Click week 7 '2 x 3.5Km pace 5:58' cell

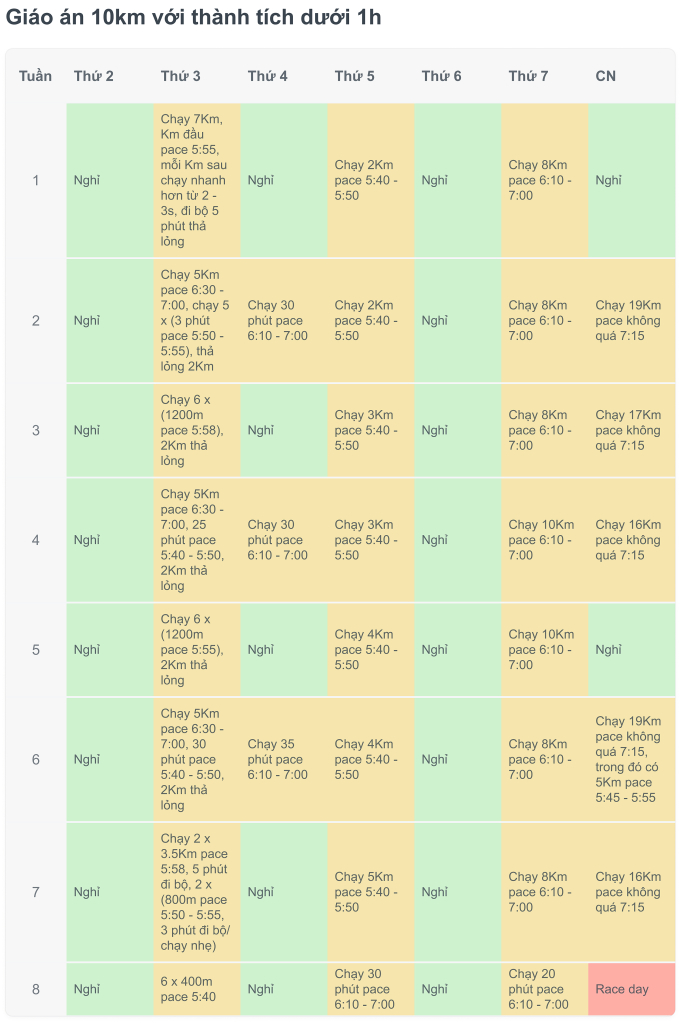click(196, 892)
